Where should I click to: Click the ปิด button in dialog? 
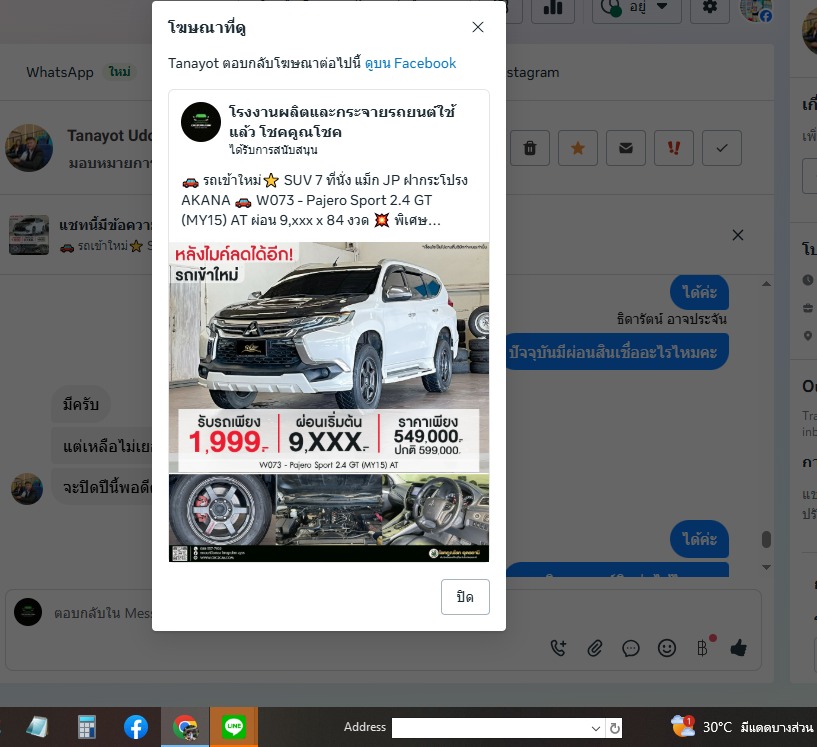click(465, 597)
